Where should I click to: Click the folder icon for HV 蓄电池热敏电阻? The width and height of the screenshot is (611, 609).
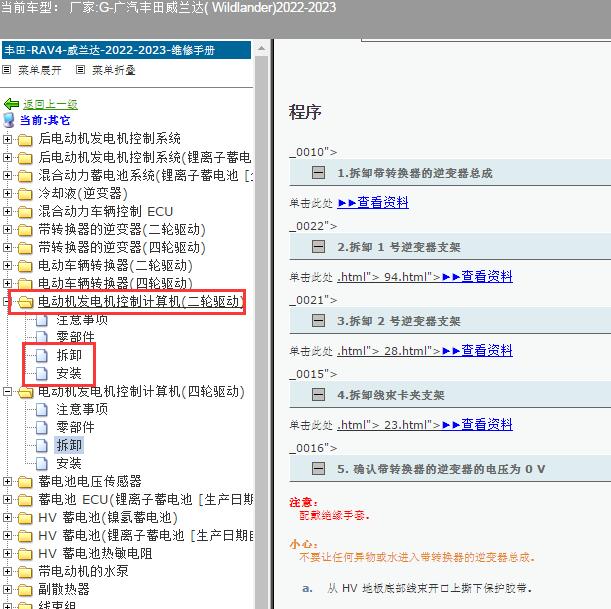(x=25, y=554)
